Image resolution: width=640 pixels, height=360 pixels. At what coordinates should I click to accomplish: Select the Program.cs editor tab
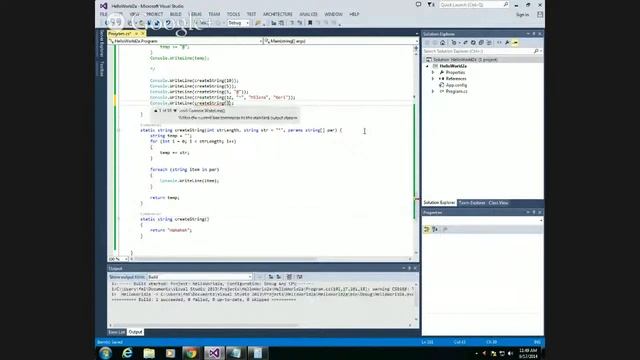click(120, 33)
